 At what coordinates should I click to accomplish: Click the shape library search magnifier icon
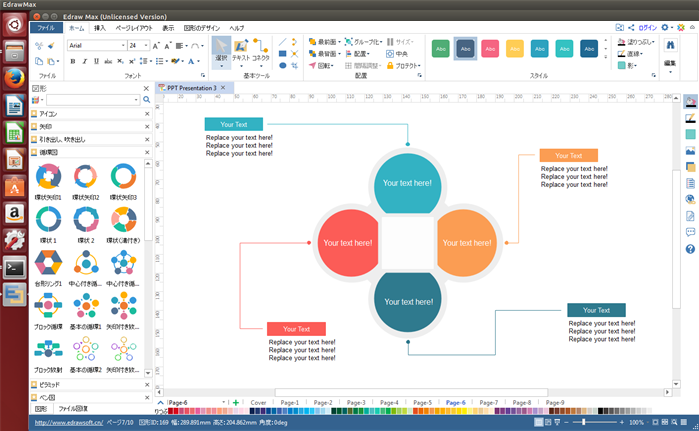(147, 100)
